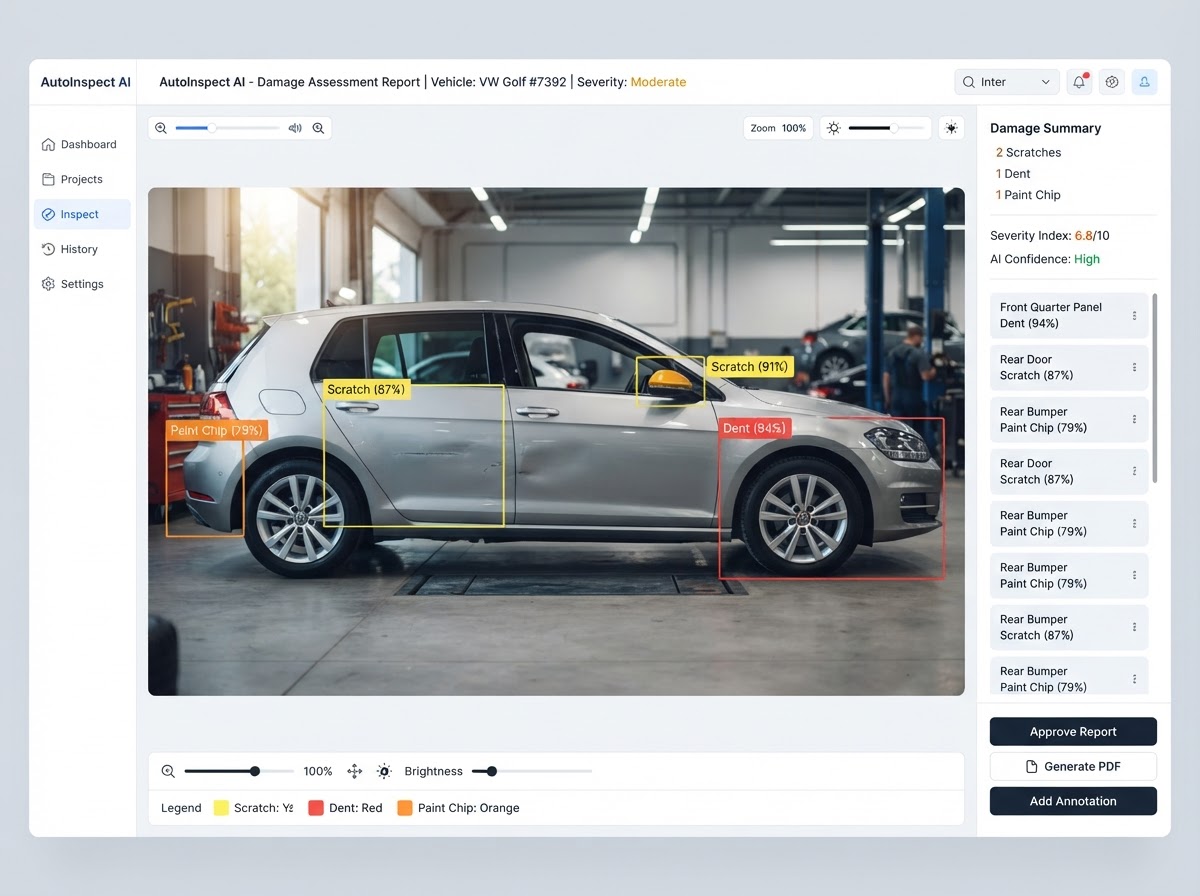Viewport: 1200px width, 896px height.
Task: Click the Projects folder icon in the sidebar
Action: [48, 179]
